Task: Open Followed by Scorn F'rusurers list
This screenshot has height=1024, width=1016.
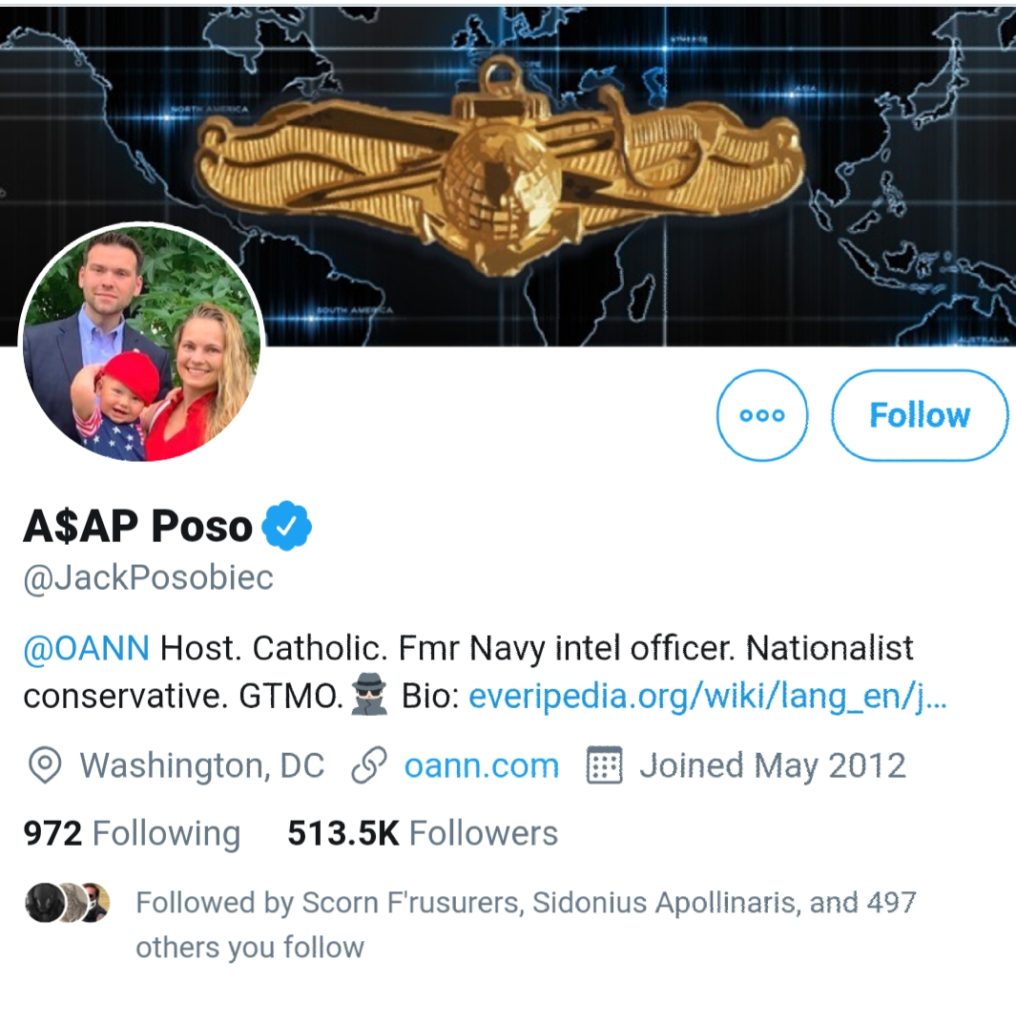Action: [x=526, y=925]
